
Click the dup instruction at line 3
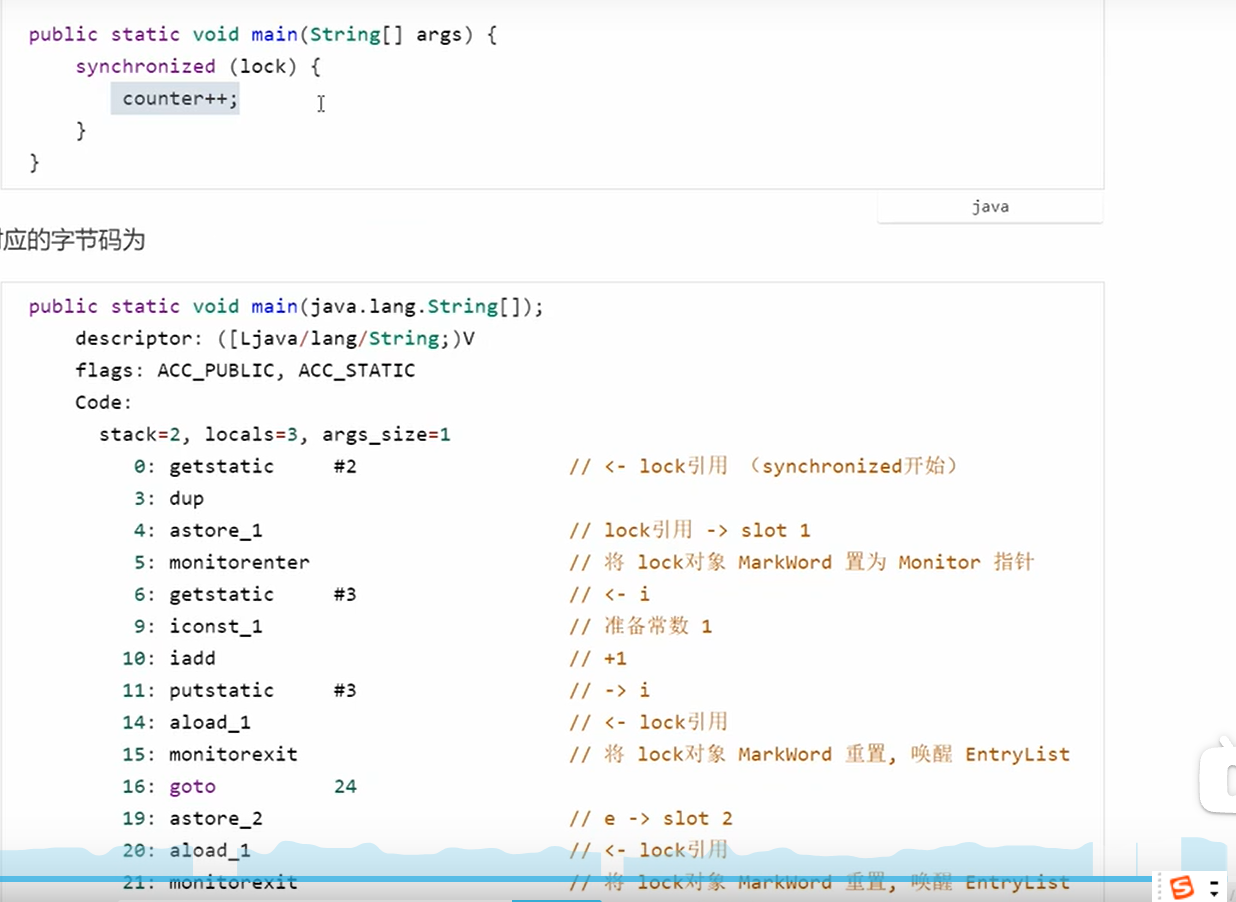coord(186,498)
